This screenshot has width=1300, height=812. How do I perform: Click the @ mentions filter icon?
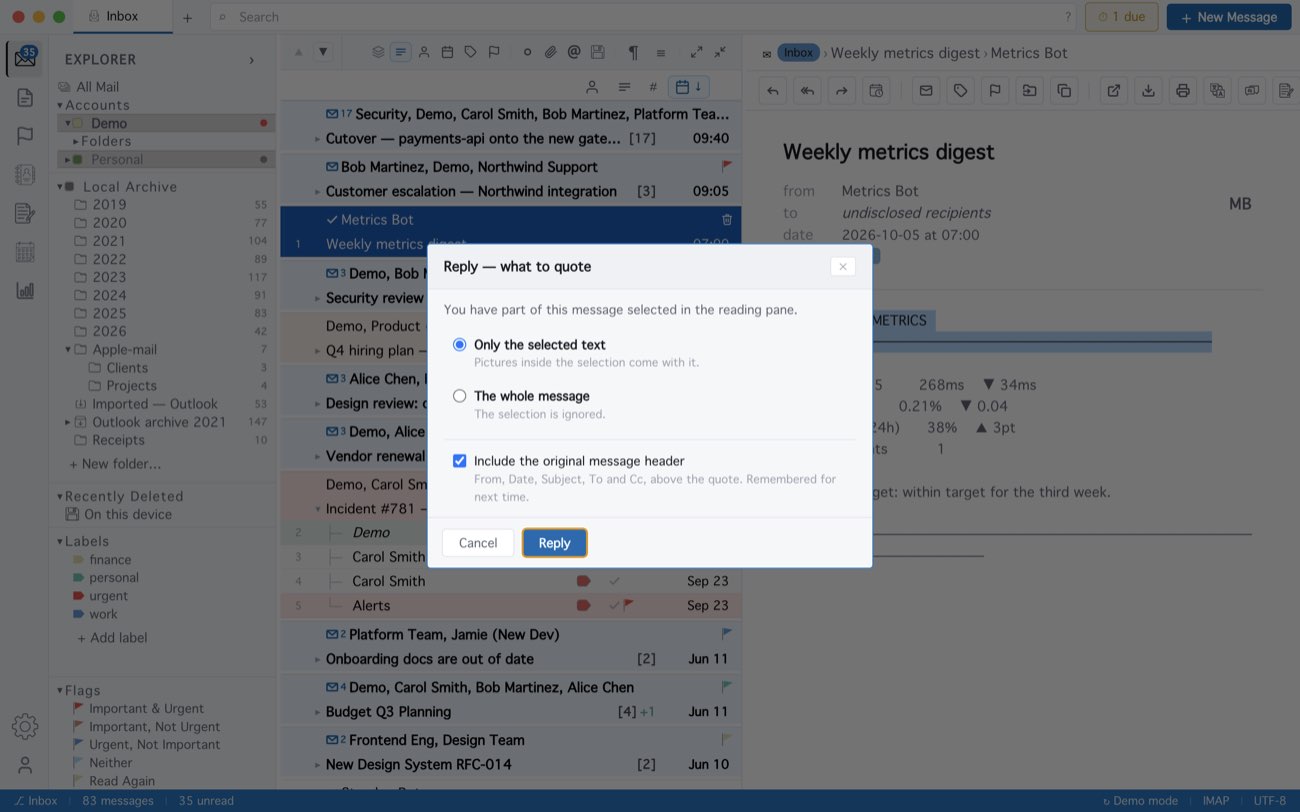tap(574, 52)
